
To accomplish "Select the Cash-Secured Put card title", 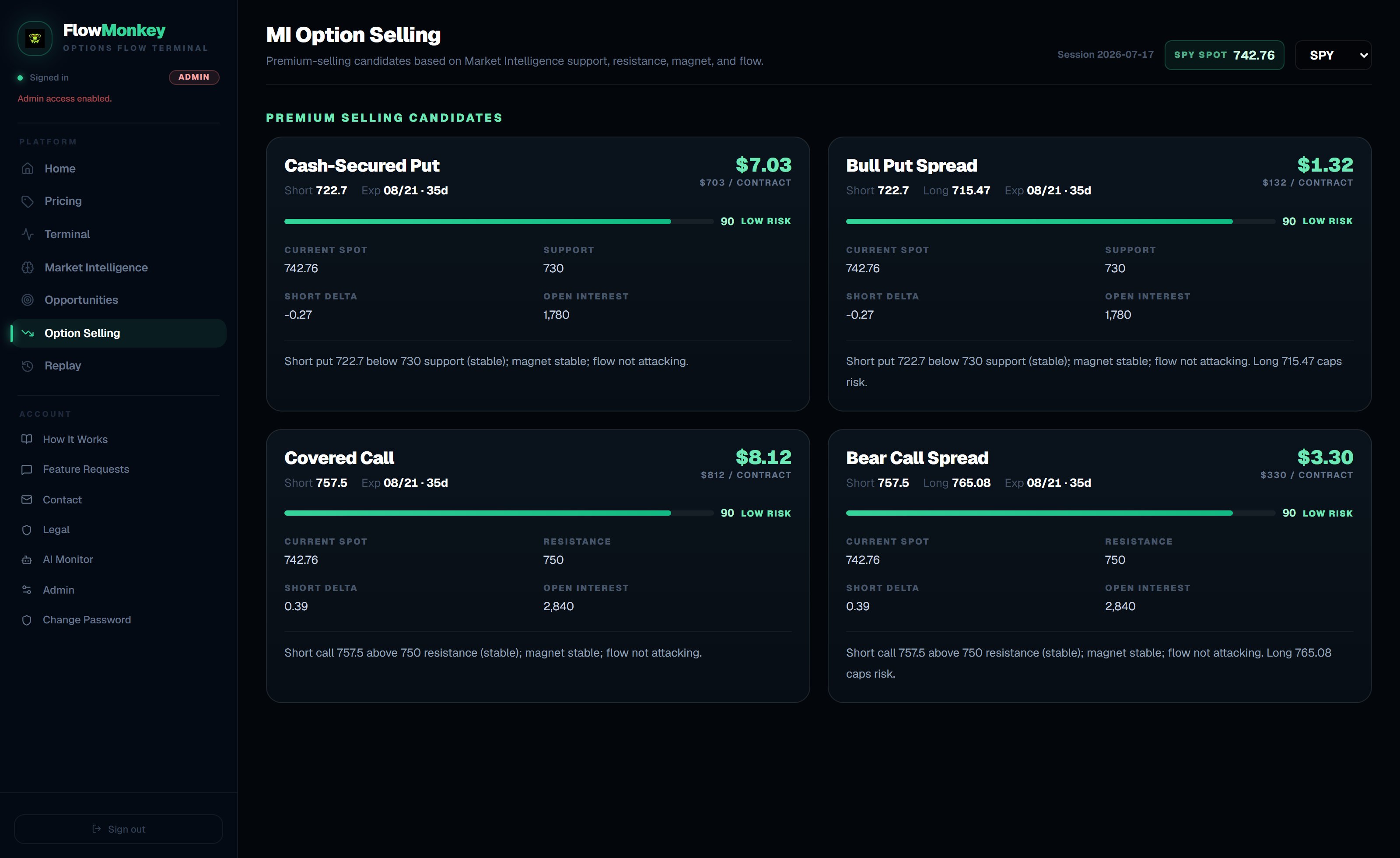I will [x=362, y=165].
